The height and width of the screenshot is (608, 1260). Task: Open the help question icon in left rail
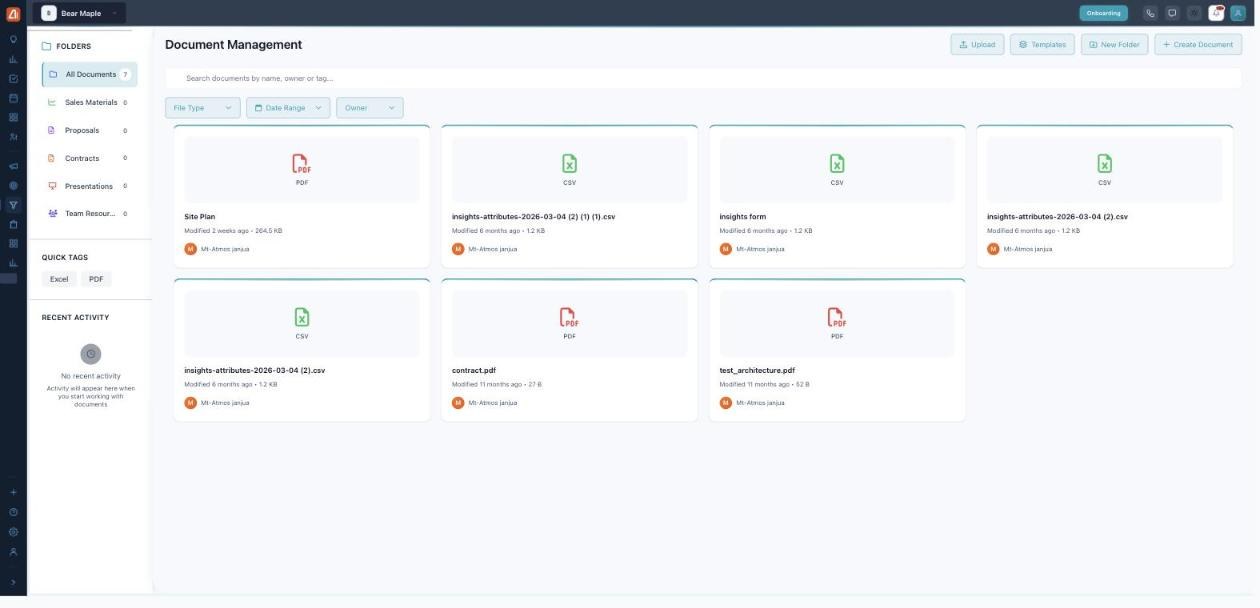13,512
